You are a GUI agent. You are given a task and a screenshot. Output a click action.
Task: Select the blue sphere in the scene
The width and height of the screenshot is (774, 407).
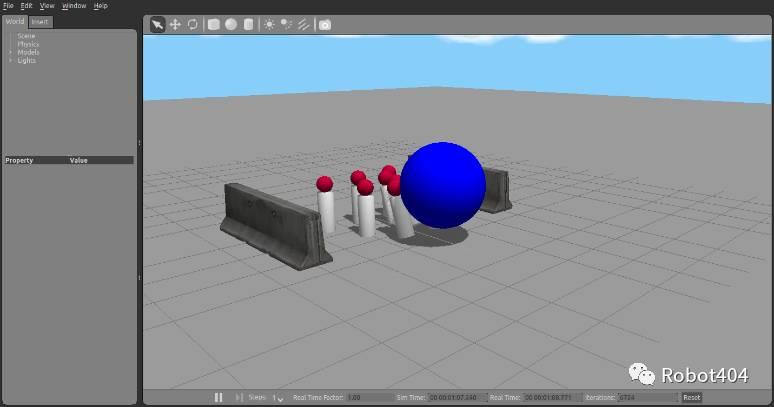[x=443, y=185]
